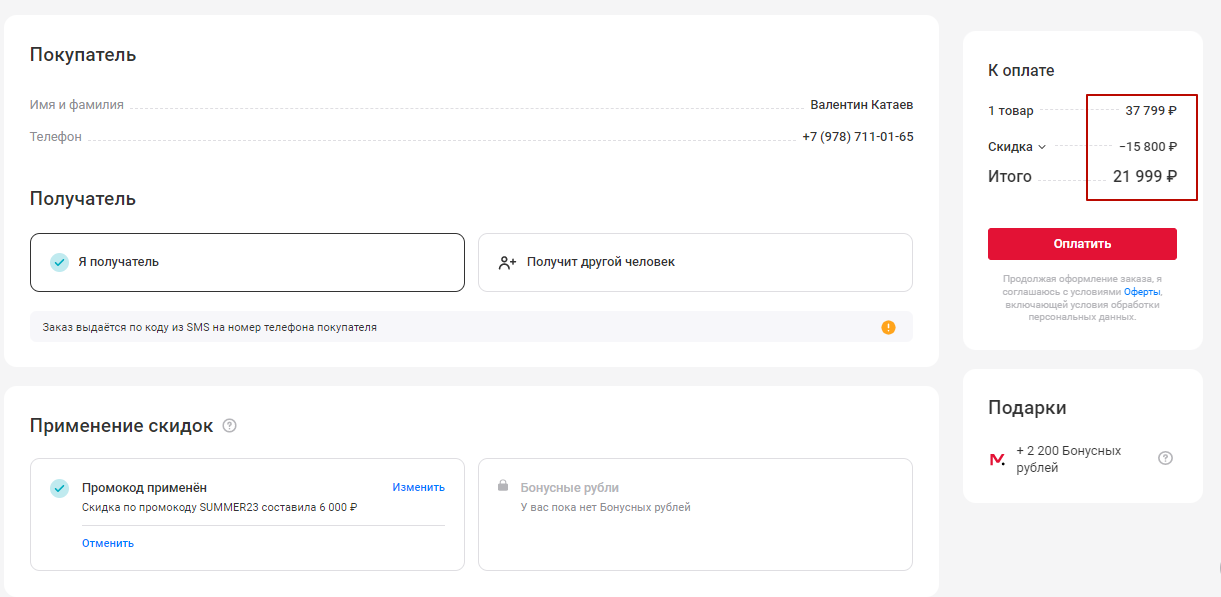The height and width of the screenshot is (597, 1221).
Task: Open the 'Оферты' terms link
Action: point(1142,292)
